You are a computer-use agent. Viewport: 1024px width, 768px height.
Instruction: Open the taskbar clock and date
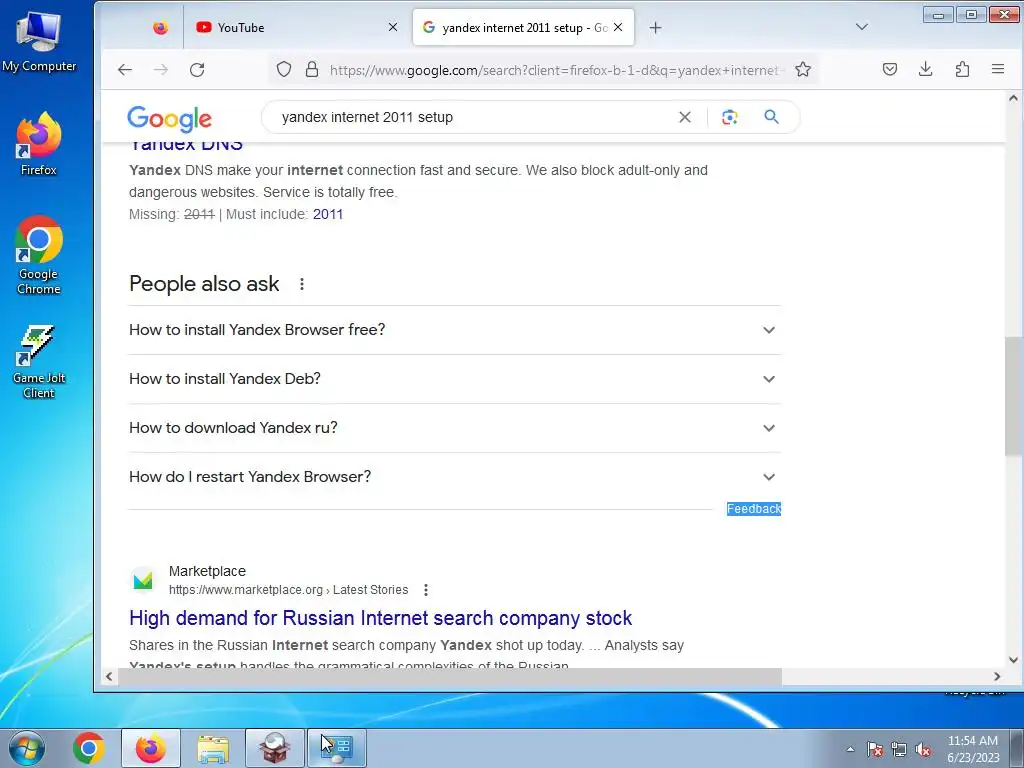[x=973, y=749]
